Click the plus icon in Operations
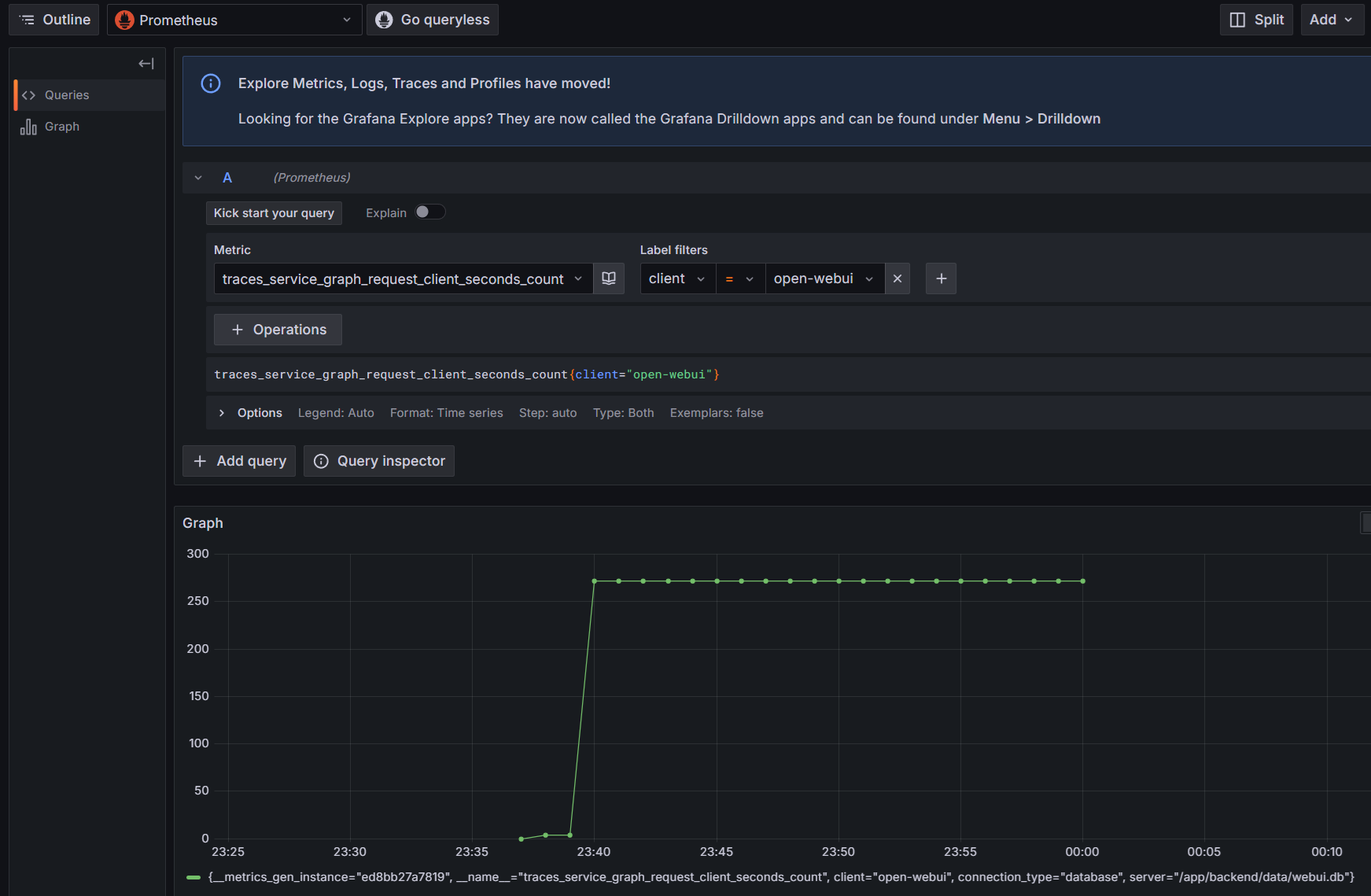Screen dimensions: 1371x896 [238, 330]
